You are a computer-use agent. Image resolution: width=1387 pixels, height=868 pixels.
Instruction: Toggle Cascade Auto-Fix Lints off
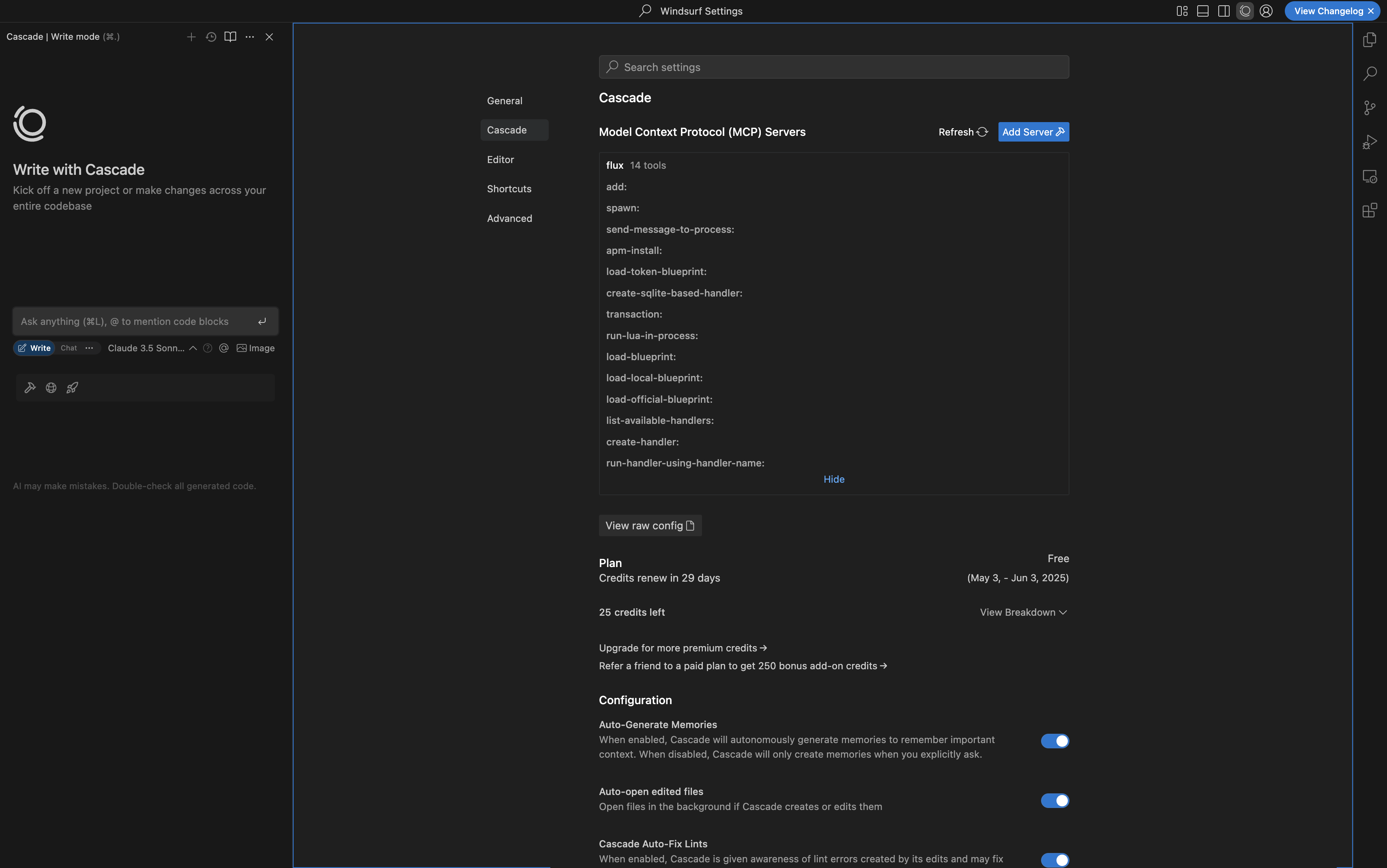tap(1054, 859)
